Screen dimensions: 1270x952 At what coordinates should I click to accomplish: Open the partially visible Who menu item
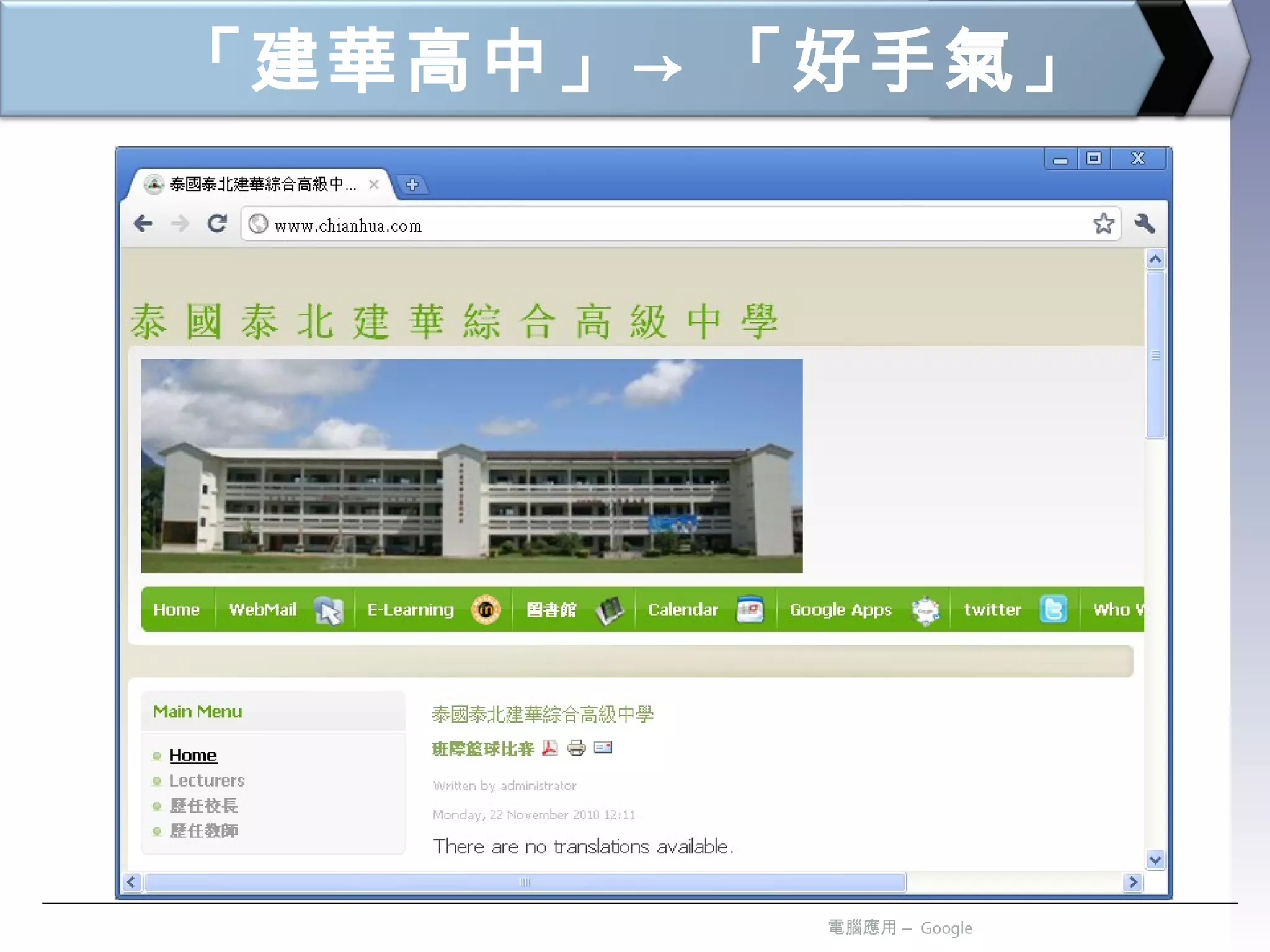pyautogui.click(x=1117, y=610)
